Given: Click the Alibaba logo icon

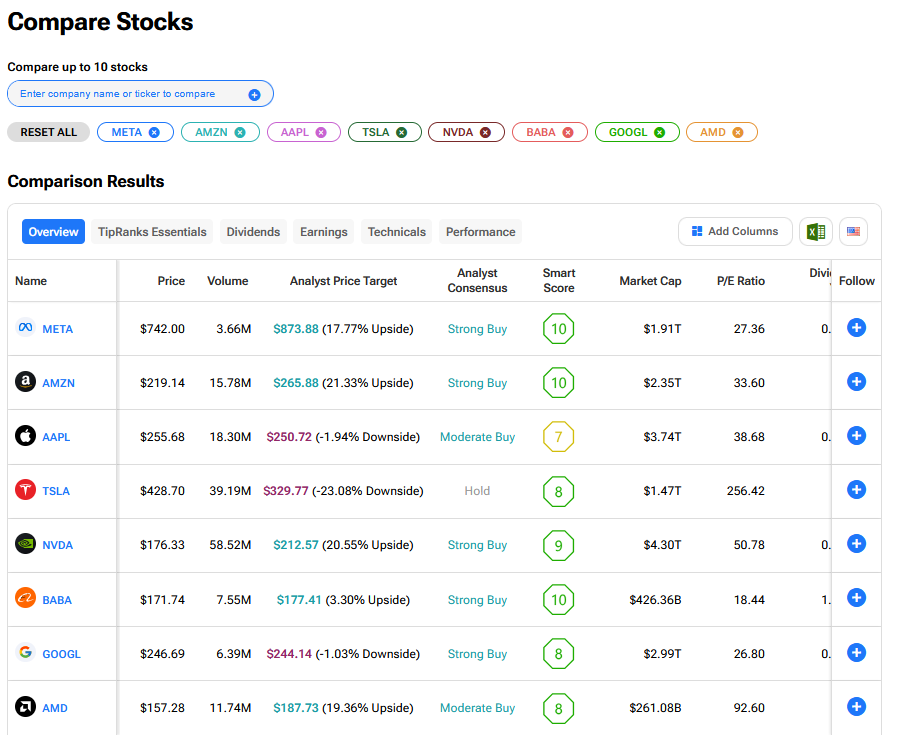Looking at the screenshot, I should coord(25,598).
